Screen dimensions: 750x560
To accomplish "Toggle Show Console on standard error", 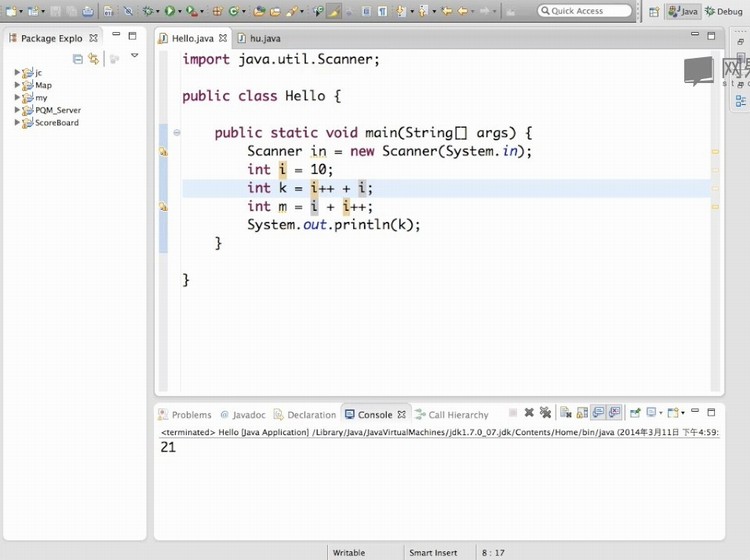I will tap(615, 412).
